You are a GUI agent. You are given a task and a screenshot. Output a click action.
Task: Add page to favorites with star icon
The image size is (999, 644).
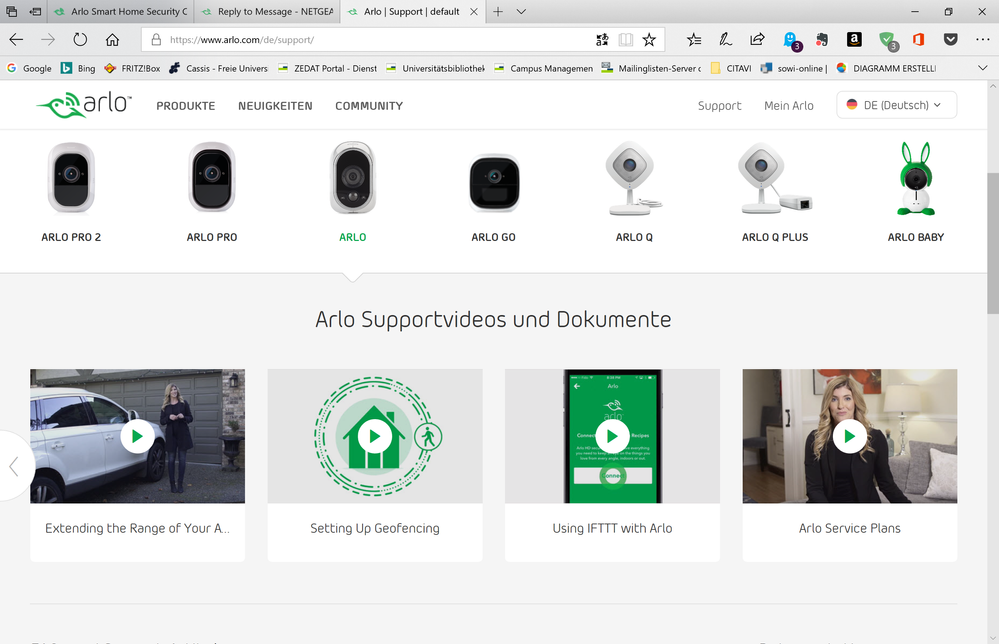click(x=649, y=39)
